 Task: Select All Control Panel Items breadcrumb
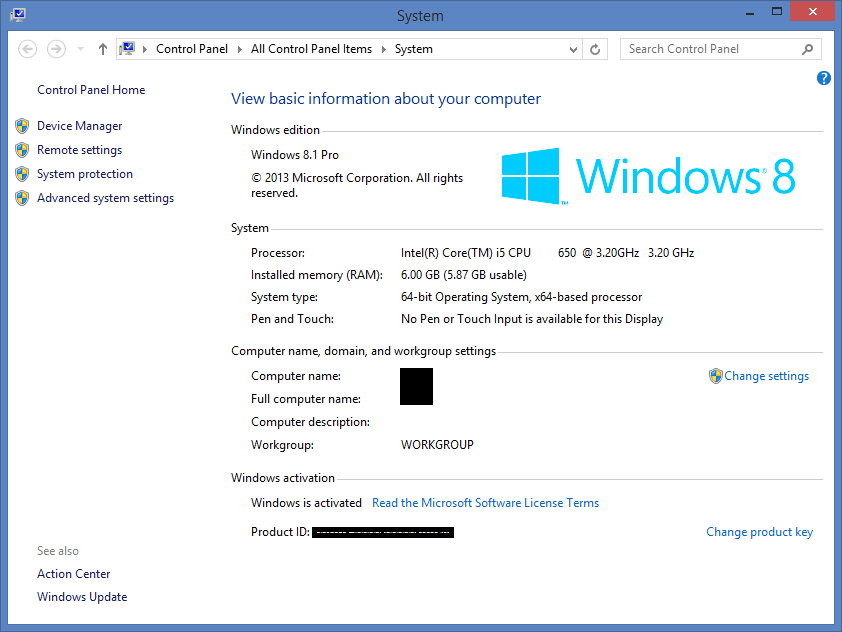tap(311, 49)
